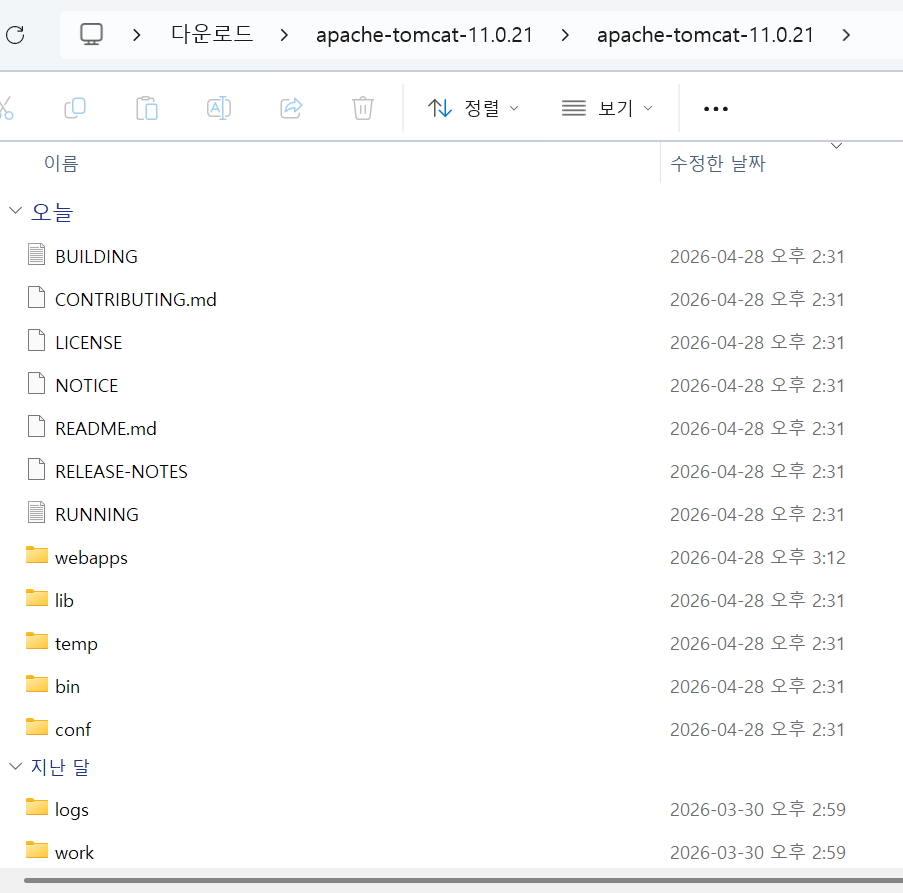Image resolution: width=903 pixels, height=893 pixels.
Task: Open the 보기 view dropdown
Action: [x=607, y=108]
